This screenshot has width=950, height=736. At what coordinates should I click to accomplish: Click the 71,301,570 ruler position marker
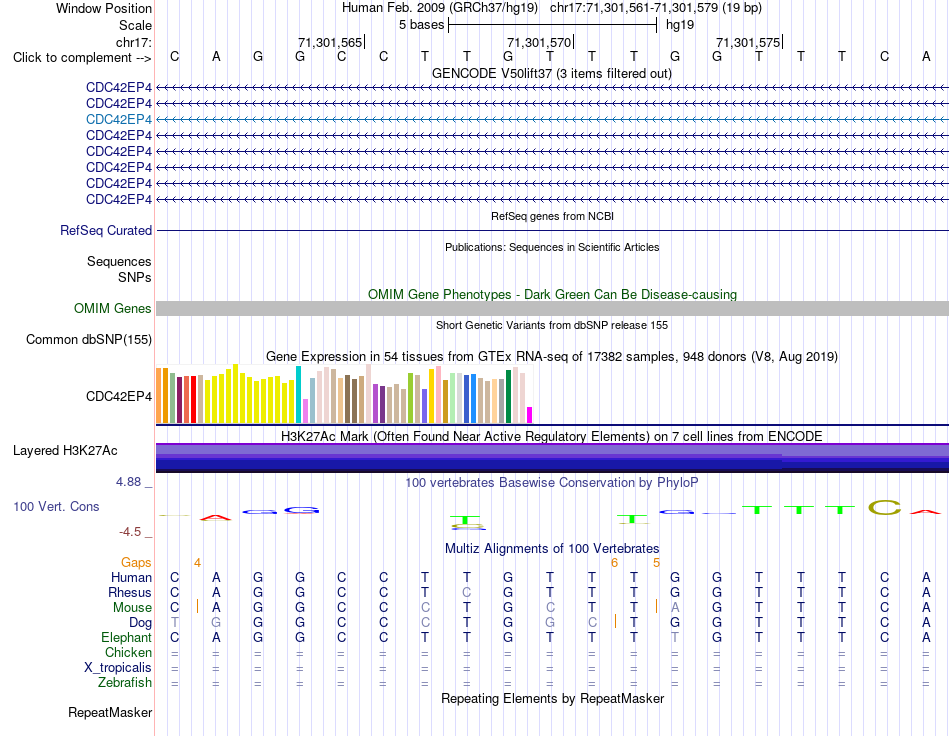(x=540, y=42)
